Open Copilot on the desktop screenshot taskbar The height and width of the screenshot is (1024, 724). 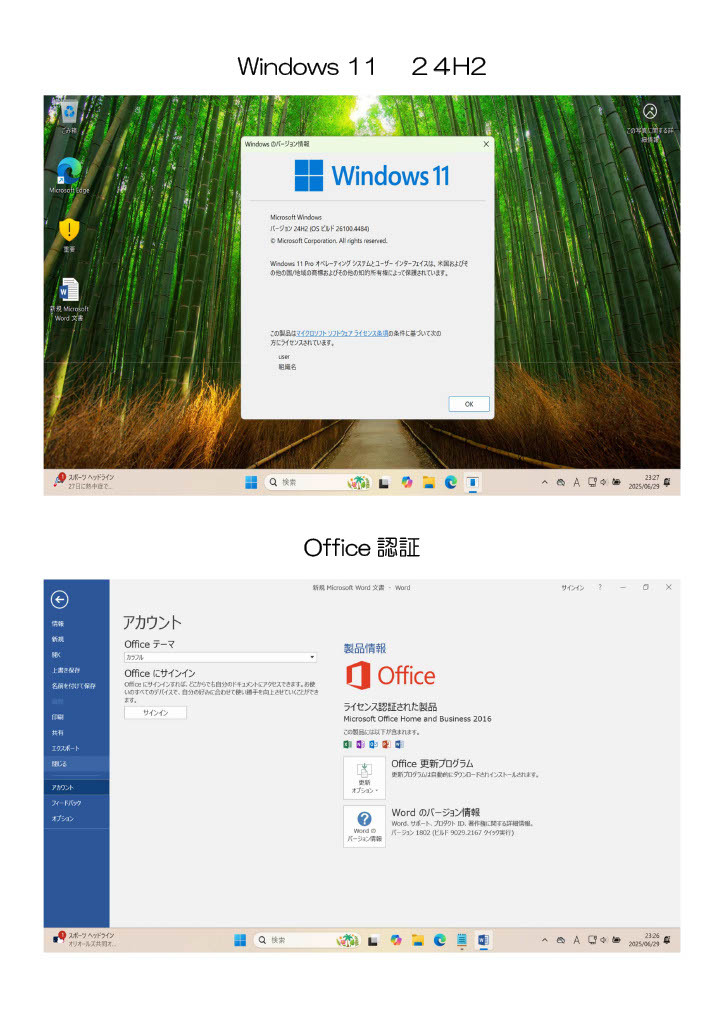pos(407,483)
